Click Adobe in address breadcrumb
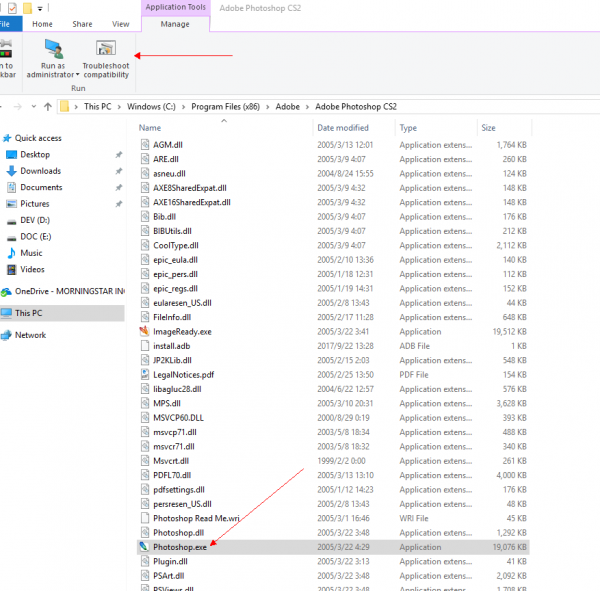Screen dimensions: 600x591 tap(287, 106)
